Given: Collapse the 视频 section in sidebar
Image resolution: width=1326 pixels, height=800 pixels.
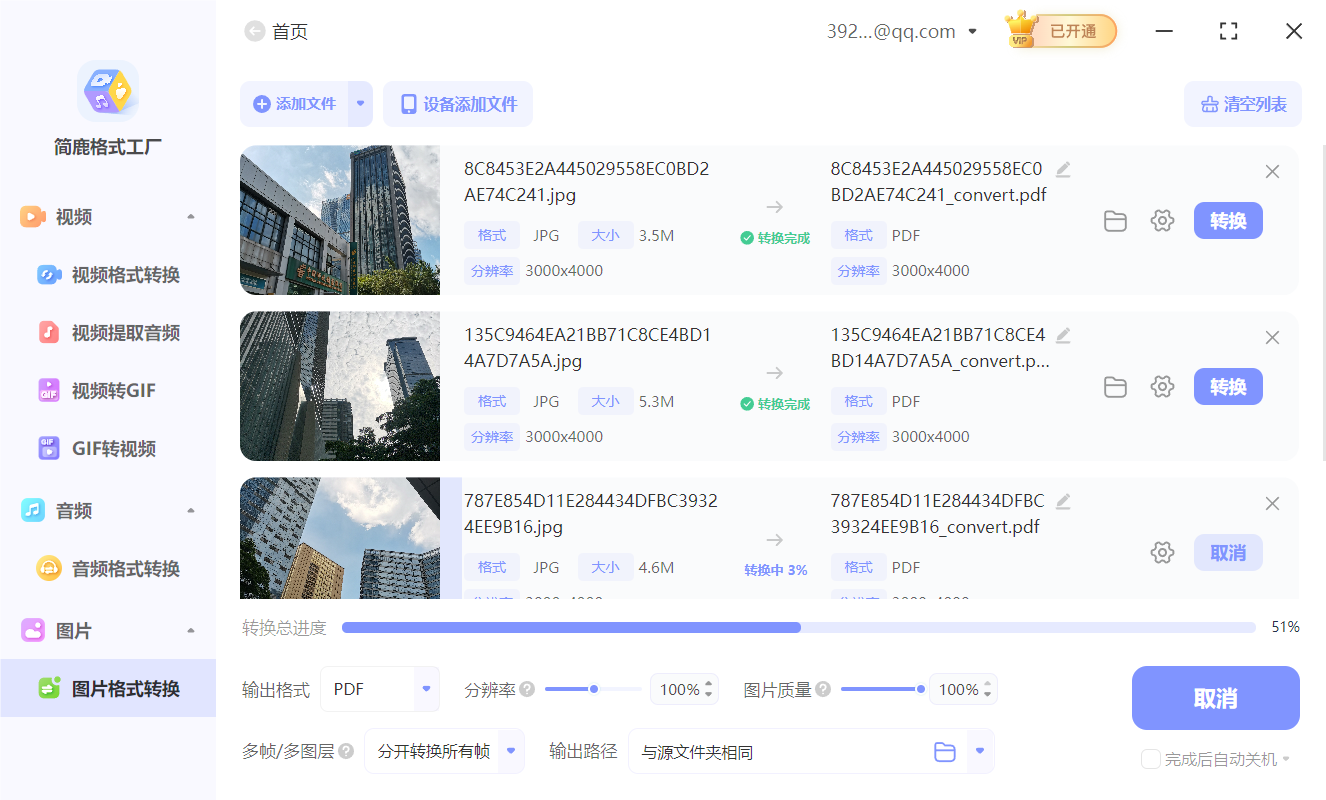Looking at the screenshot, I should (x=192, y=214).
